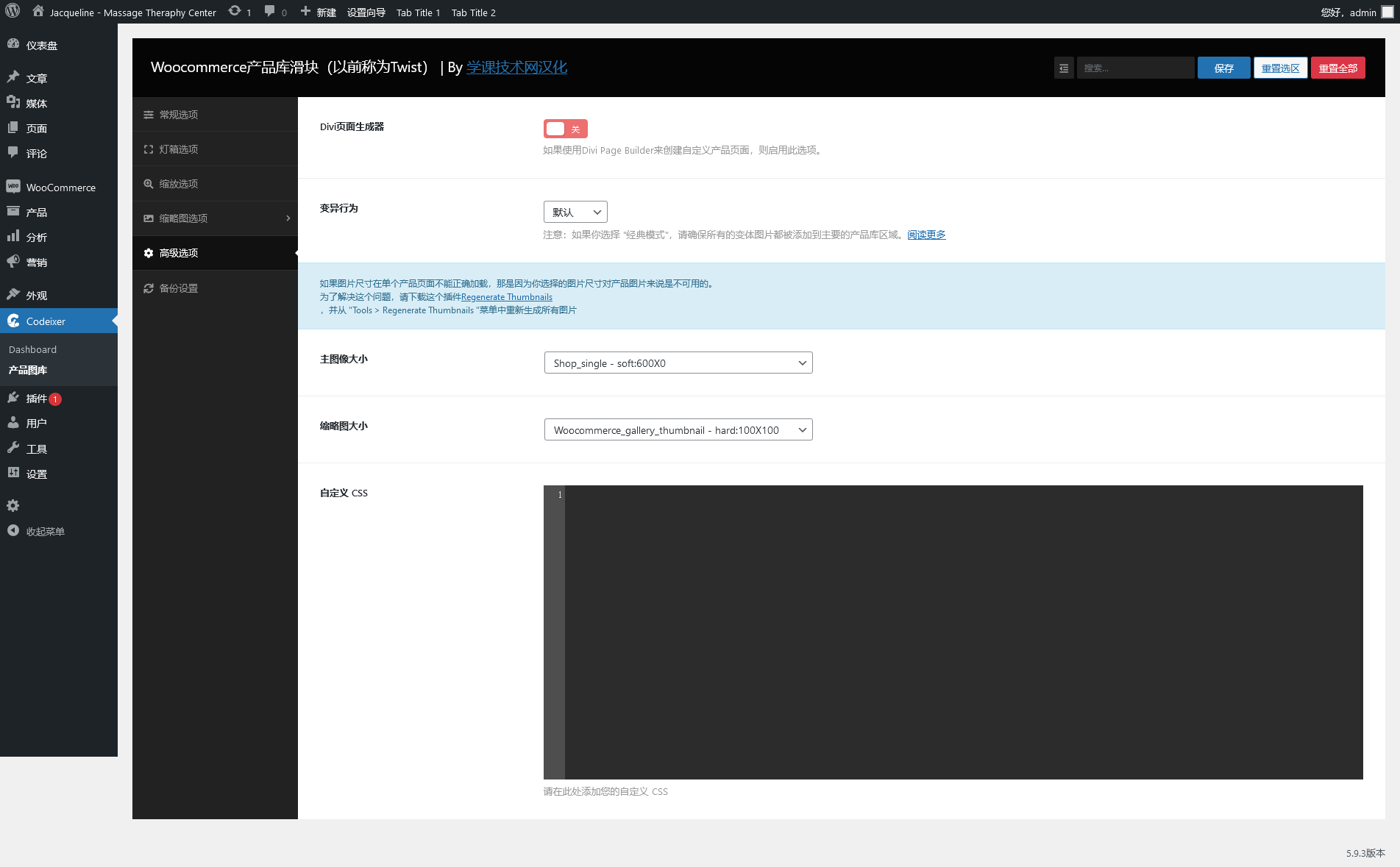Toggle the Divi页面生成器 switch
The width and height of the screenshot is (1400, 867).
tap(565, 129)
